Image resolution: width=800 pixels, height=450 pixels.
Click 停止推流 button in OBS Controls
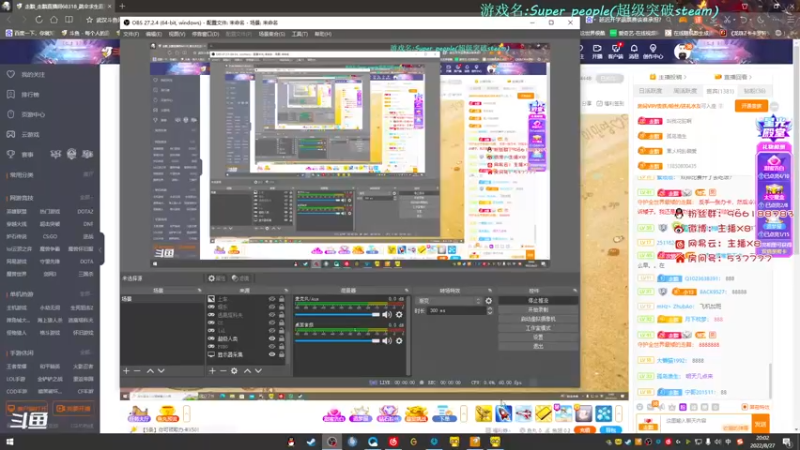(538, 301)
